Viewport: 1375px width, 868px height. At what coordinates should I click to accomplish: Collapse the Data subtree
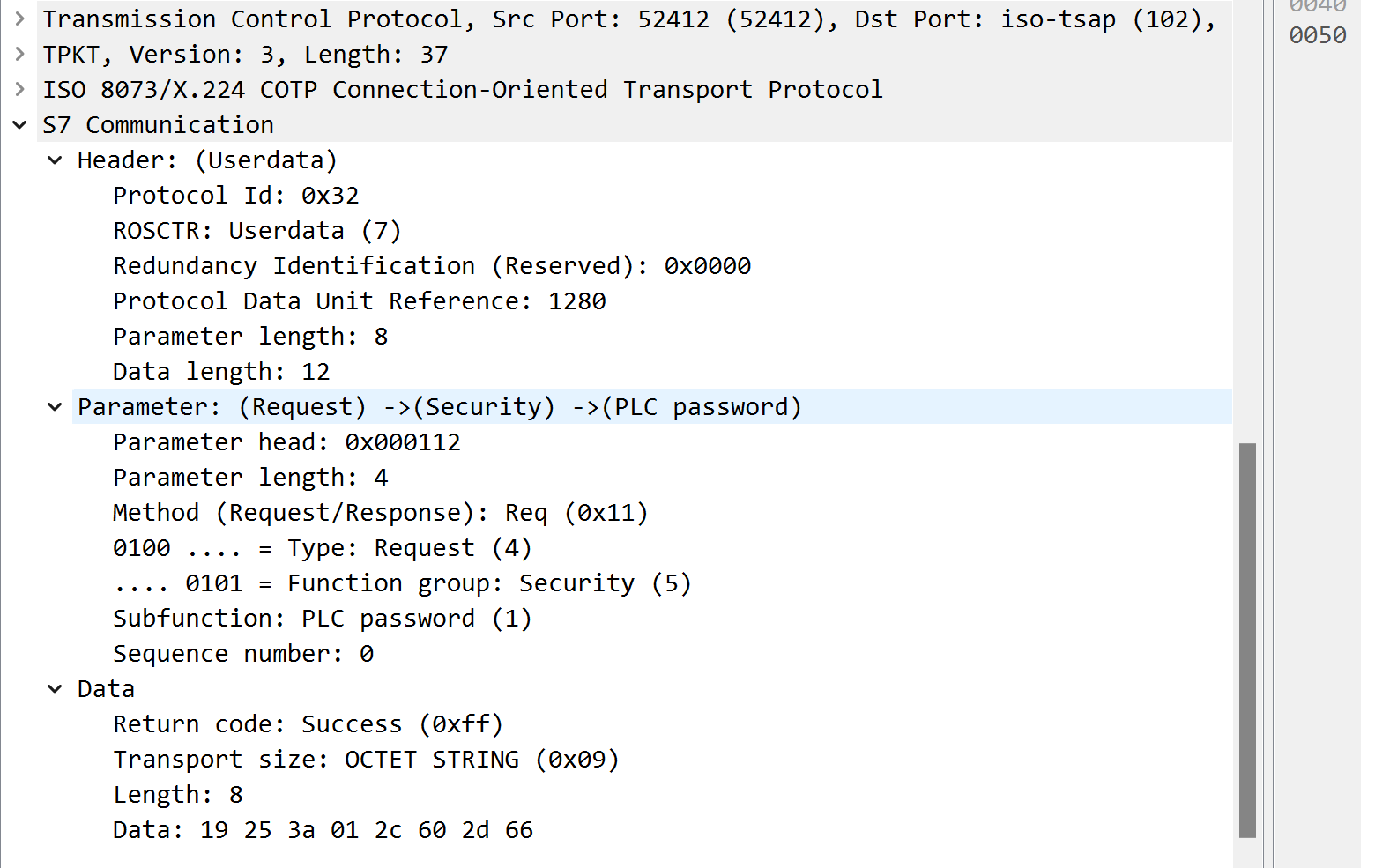click(x=55, y=688)
